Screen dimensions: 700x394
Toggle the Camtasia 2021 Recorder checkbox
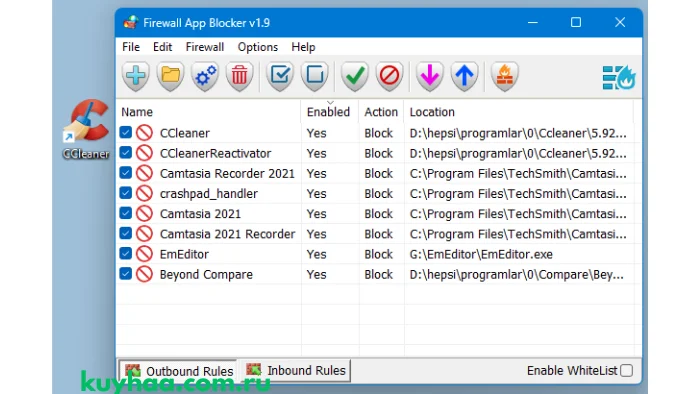[125, 233]
